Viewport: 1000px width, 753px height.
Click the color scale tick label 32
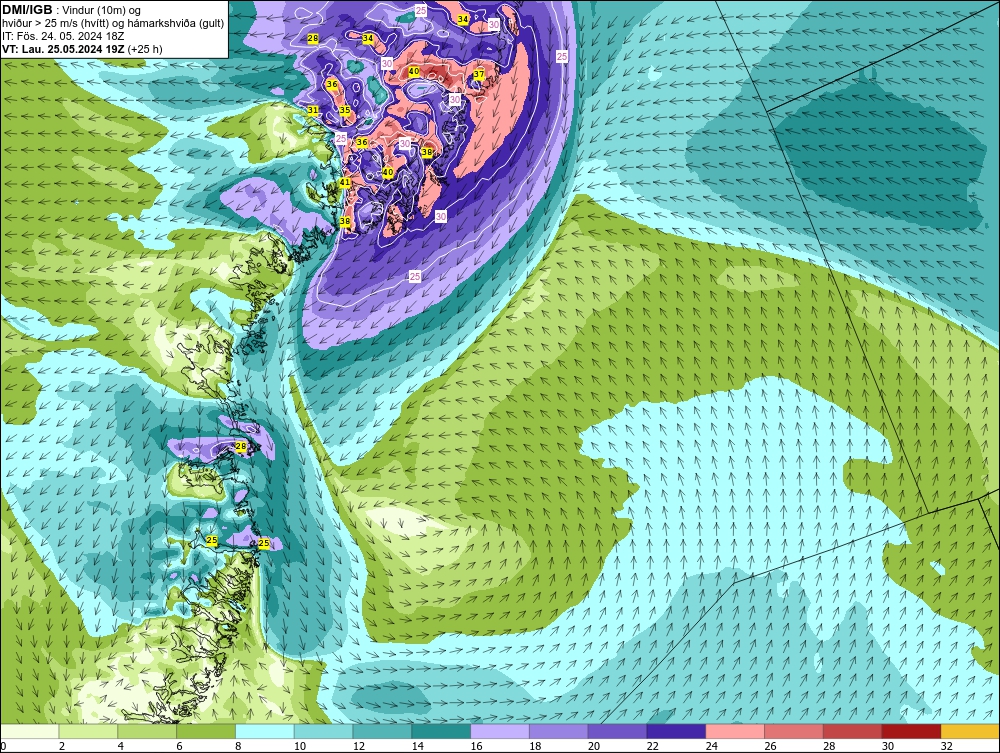tap(946, 745)
